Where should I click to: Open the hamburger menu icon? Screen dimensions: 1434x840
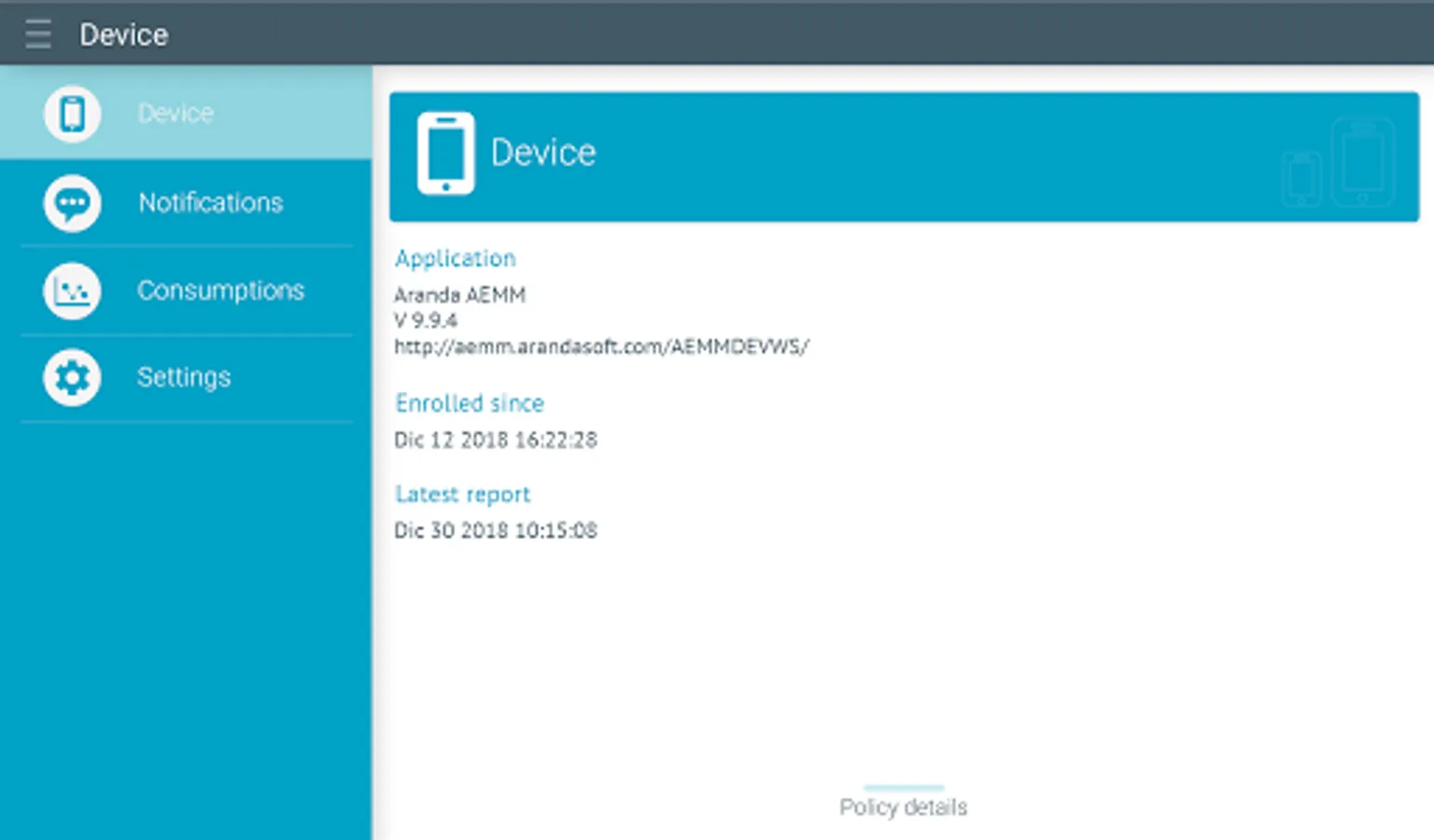[38, 34]
